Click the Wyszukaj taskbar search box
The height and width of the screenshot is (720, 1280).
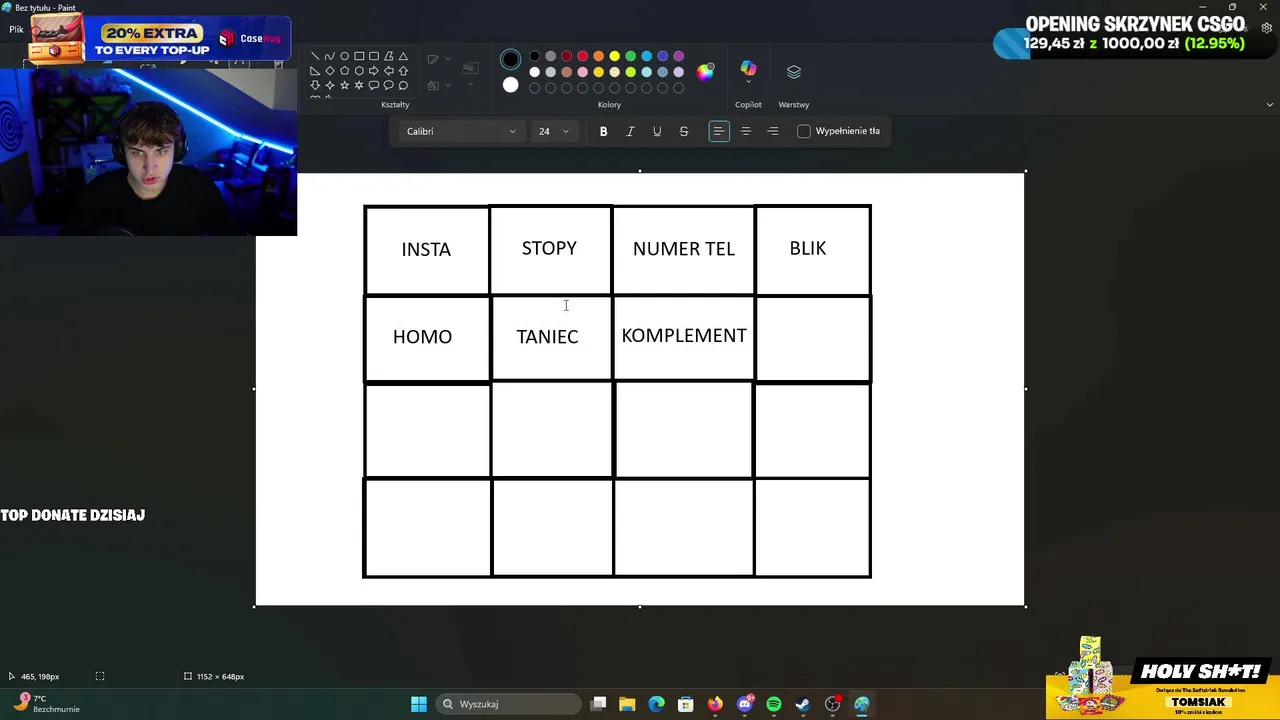coord(509,704)
